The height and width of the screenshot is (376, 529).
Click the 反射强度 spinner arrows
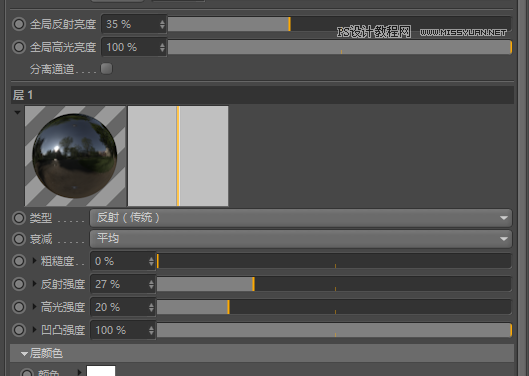click(x=151, y=284)
